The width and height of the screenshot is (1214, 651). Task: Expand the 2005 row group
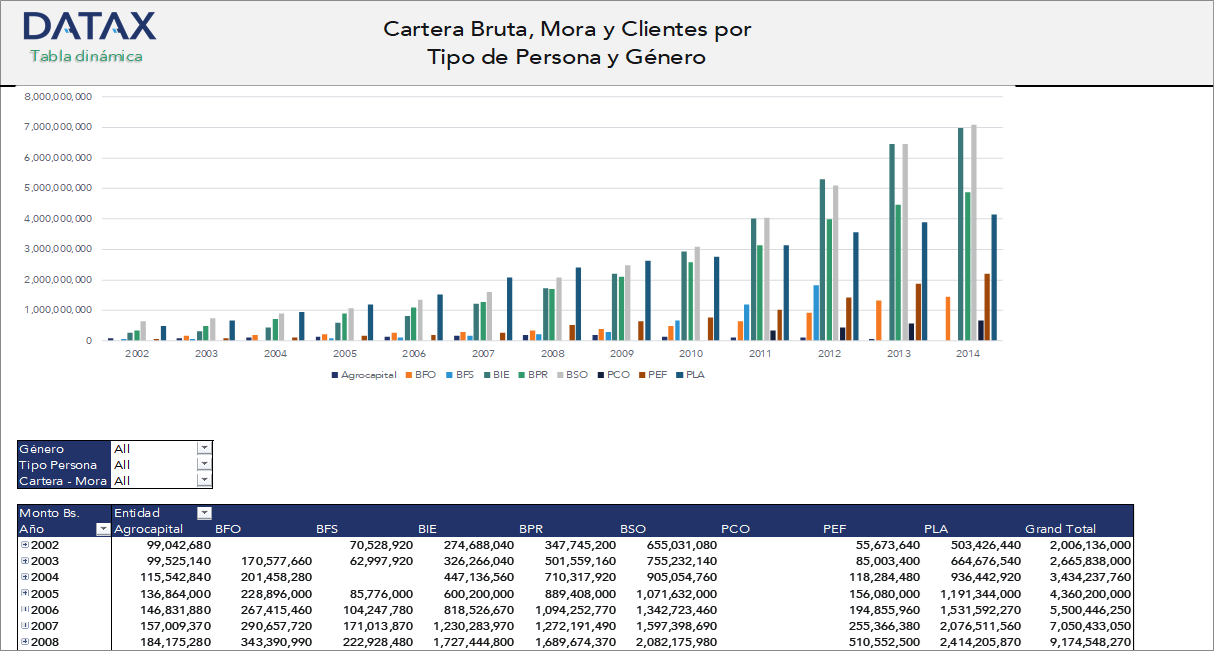click(x=24, y=593)
